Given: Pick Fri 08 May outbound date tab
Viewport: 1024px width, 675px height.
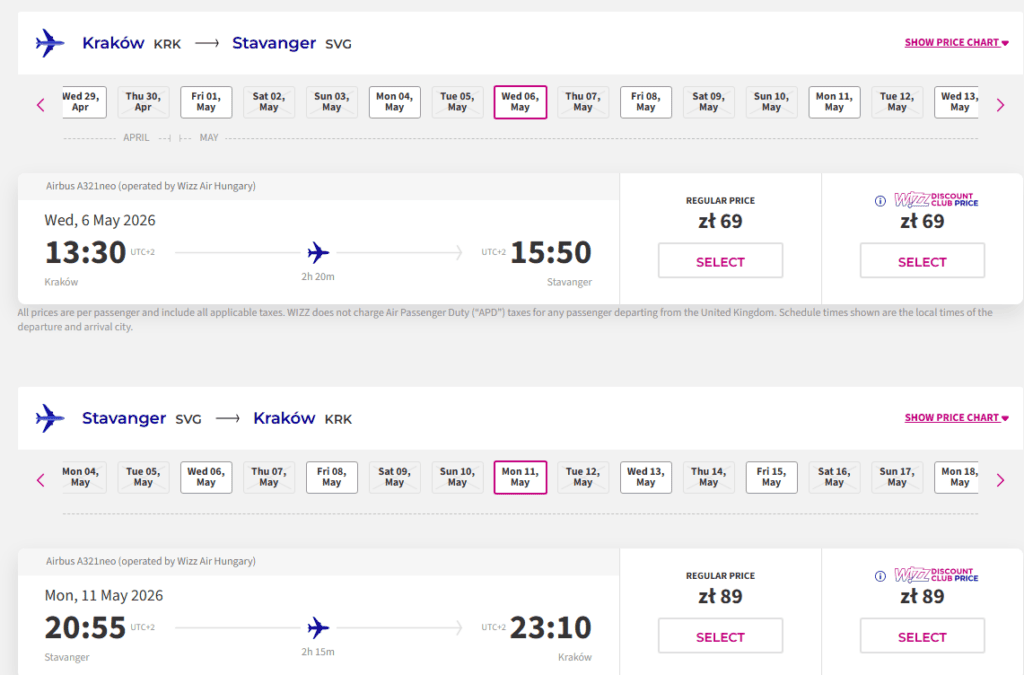Looking at the screenshot, I should pos(646,102).
